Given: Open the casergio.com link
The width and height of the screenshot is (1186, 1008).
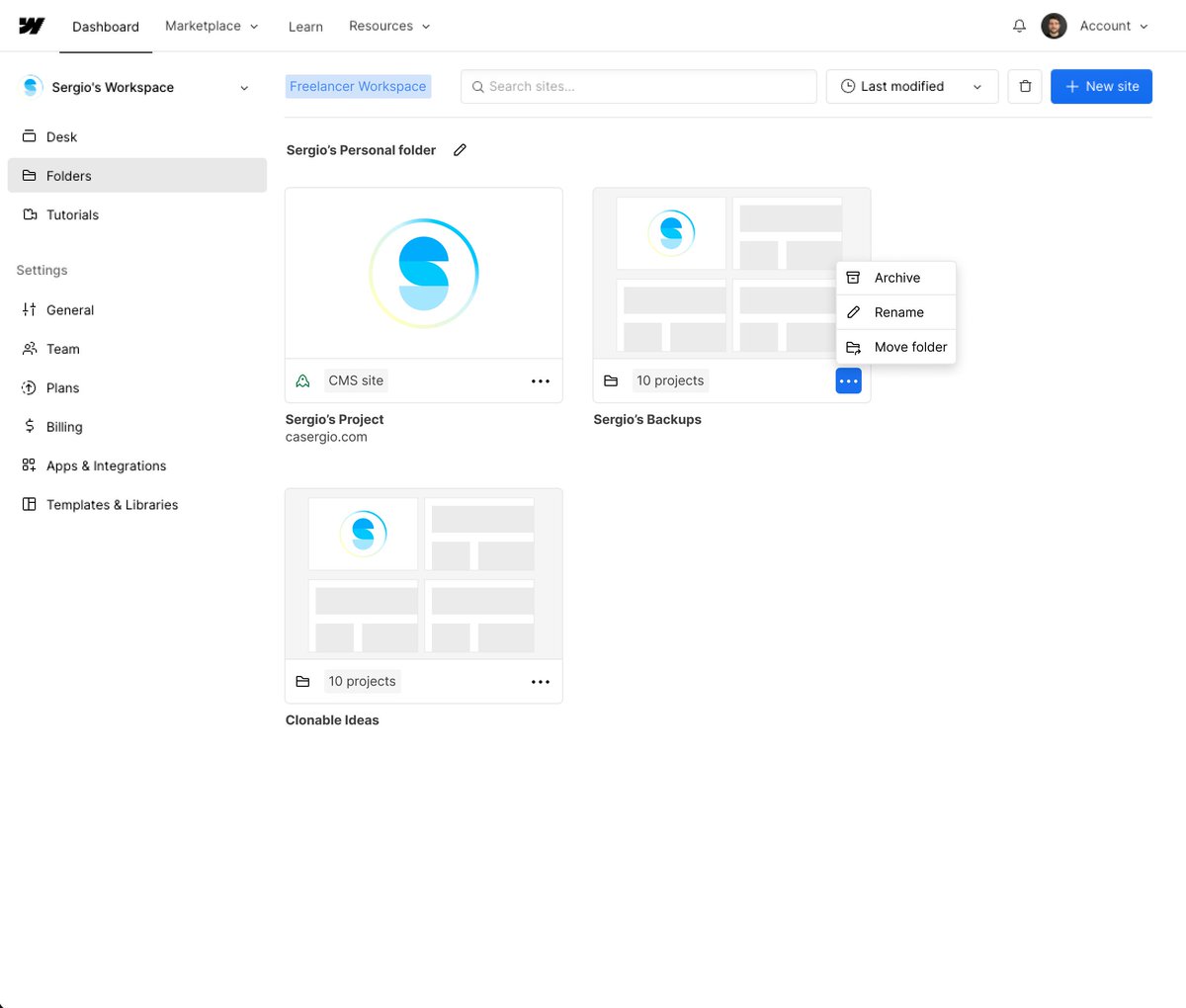Looking at the screenshot, I should (326, 437).
